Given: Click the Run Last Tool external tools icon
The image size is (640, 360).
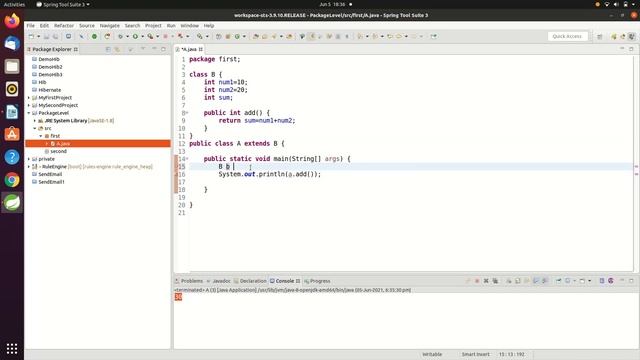Looking at the screenshot, I should tap(150, 36).
